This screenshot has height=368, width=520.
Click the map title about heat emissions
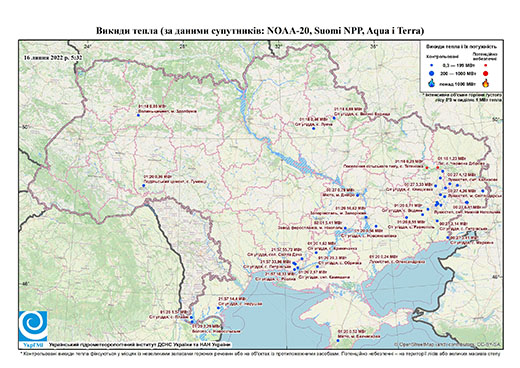coord(260,31)
